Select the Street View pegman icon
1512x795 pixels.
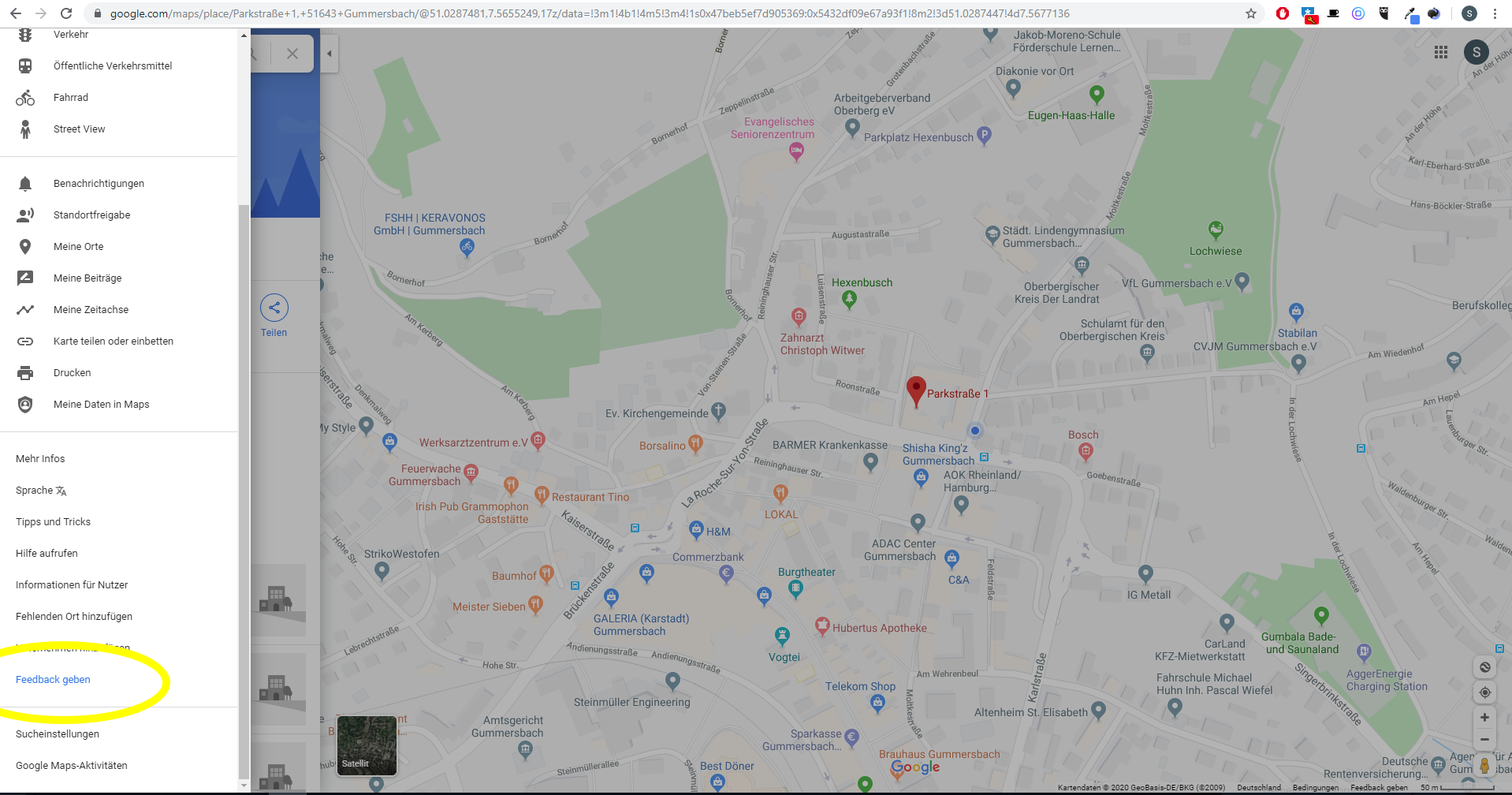(x=1484, y=766)
